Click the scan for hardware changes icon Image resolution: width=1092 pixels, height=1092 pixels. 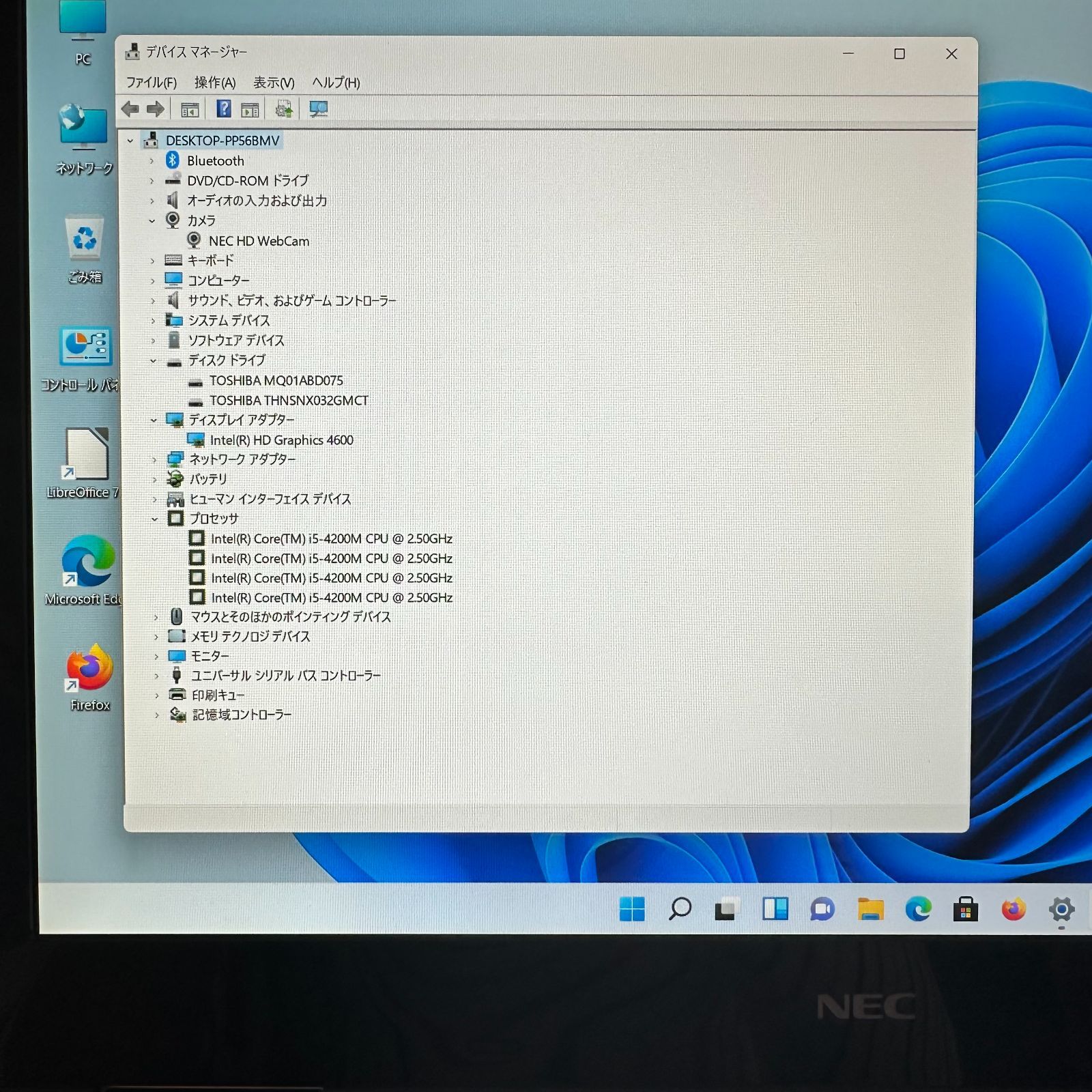[318, 109]
